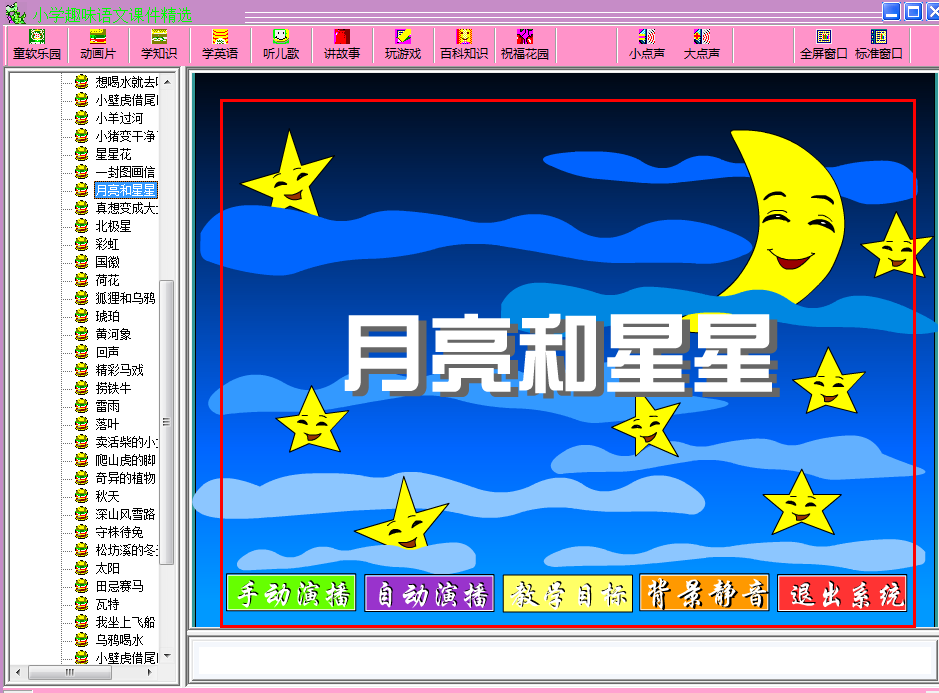Select 荷花 in lesson list
The height and width of the screenshot is (693, 939).
coord(107,280)
